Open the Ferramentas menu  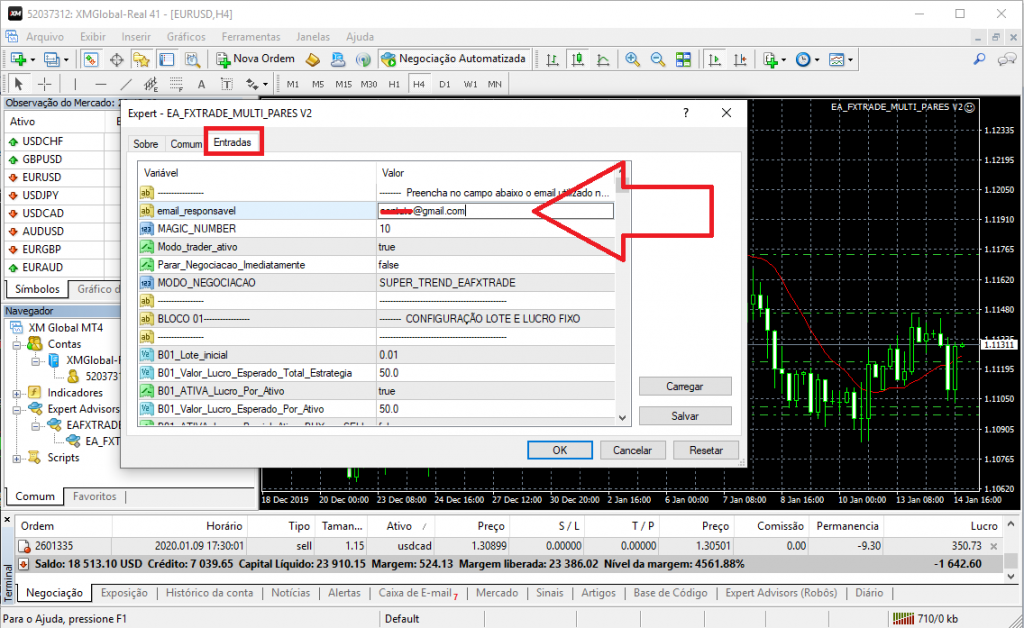click(251, 37)
